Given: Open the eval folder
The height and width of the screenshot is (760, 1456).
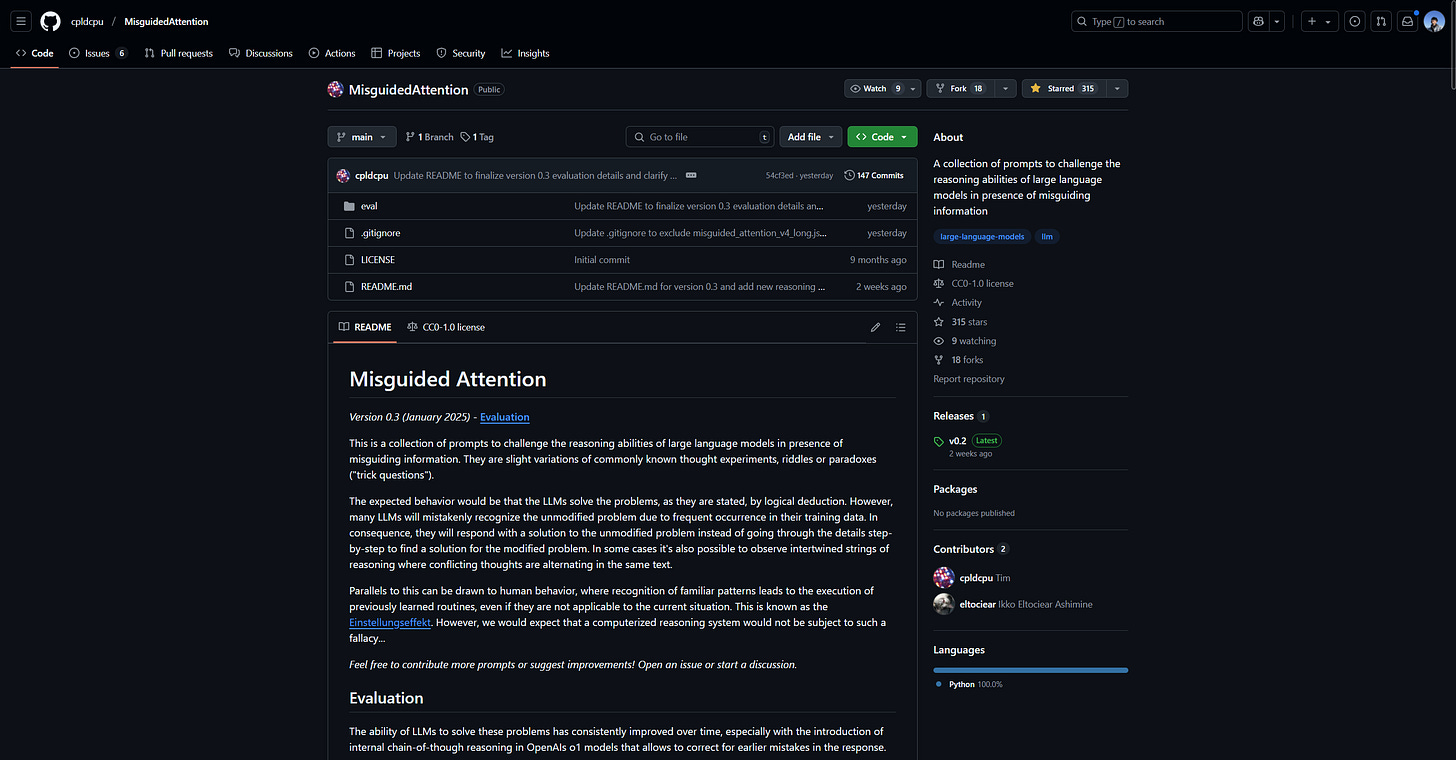Looking at the screenshot, I should point(369,206).
